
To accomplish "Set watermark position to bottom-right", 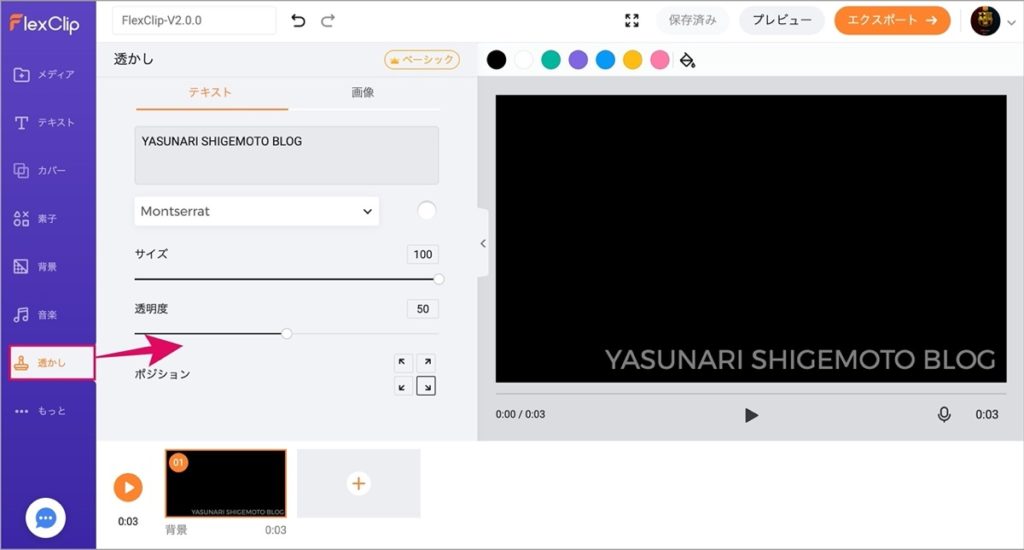I will (x=426, y=386).
